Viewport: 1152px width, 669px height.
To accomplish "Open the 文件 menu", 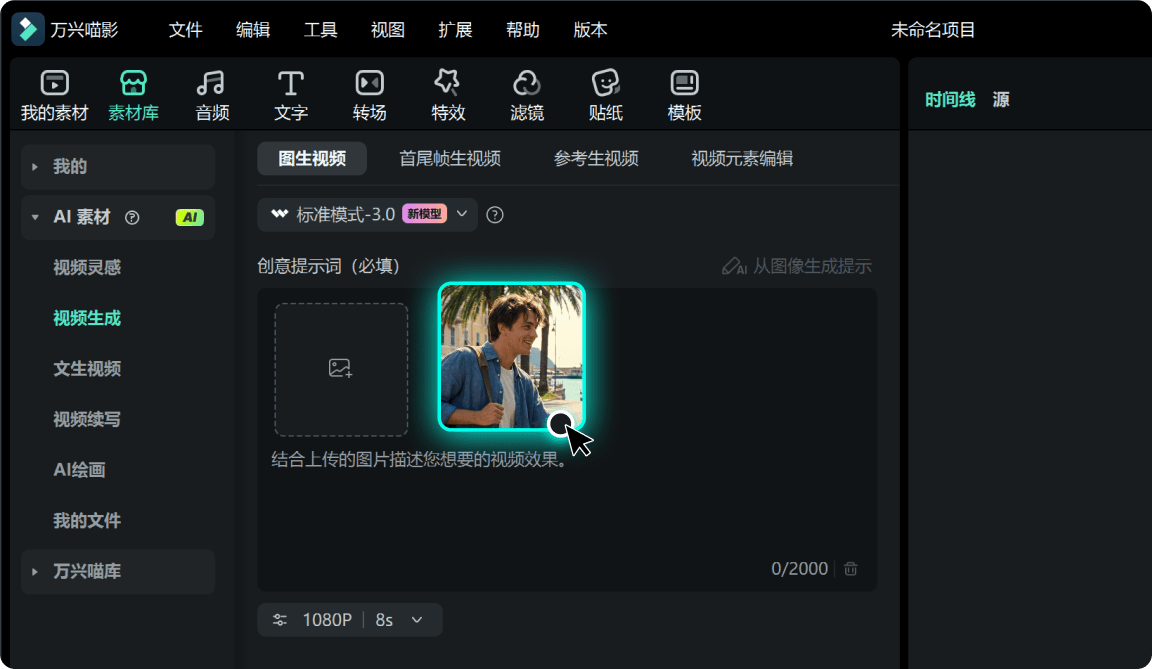I will (x=185, y=30).
